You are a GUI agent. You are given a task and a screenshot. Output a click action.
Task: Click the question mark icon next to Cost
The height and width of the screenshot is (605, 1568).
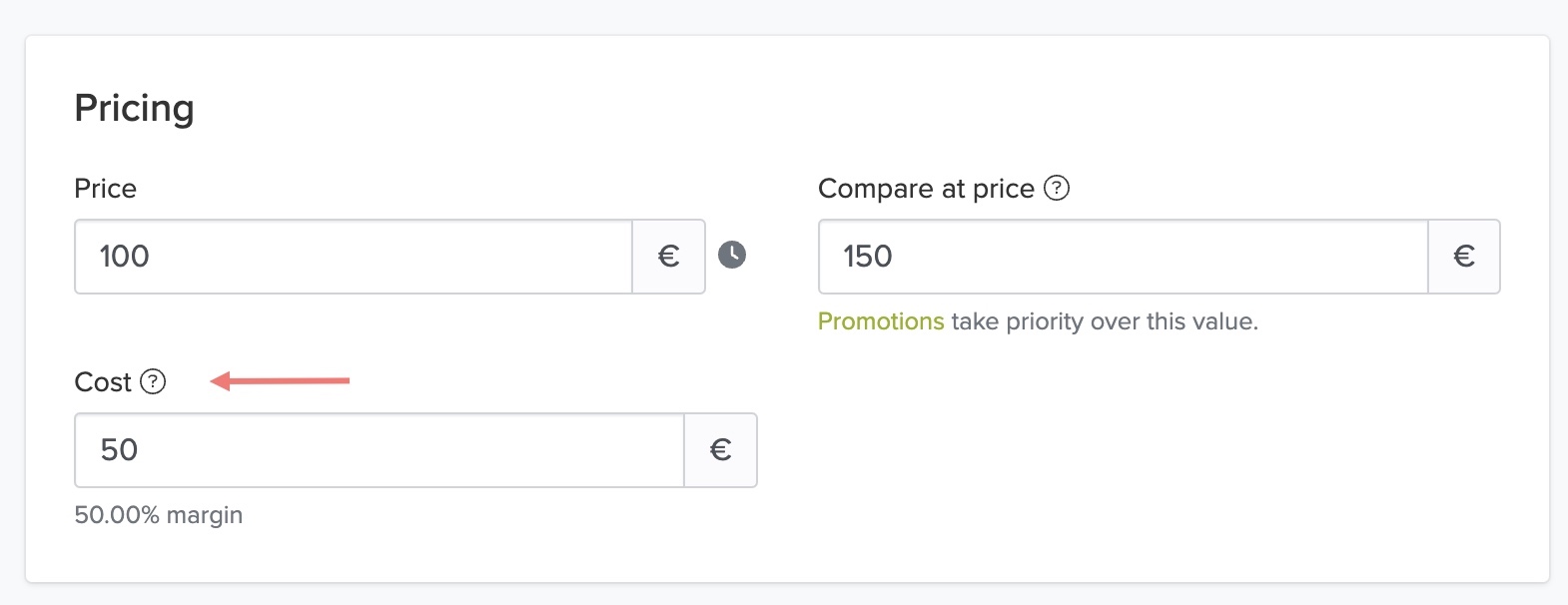pyautogui.click(x=153, y=381)
